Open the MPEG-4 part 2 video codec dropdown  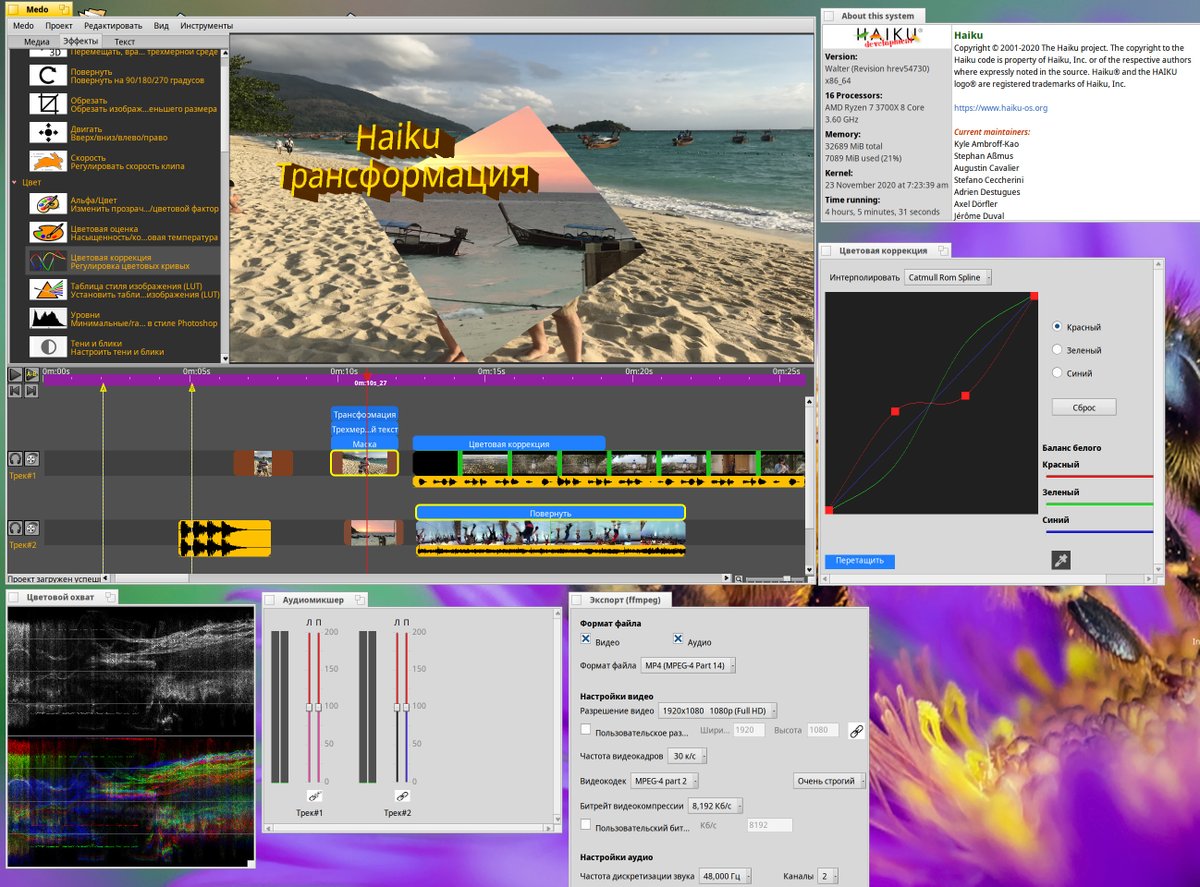665,781
